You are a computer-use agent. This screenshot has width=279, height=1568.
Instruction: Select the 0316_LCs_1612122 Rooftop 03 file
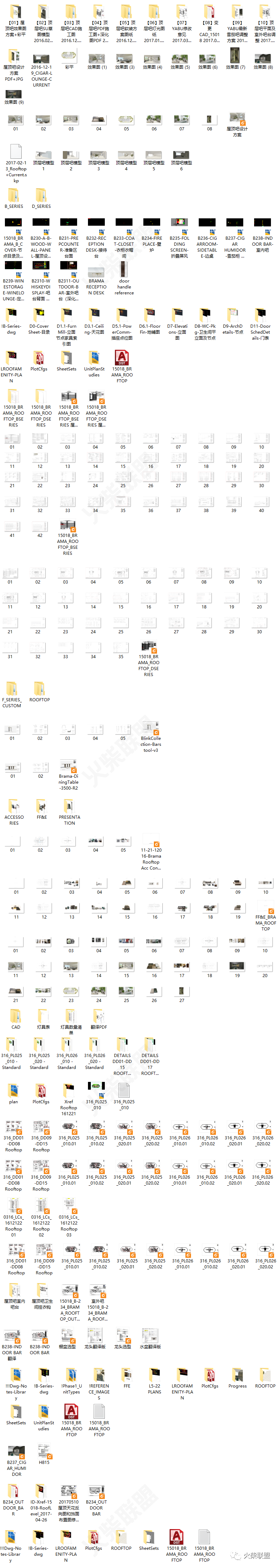(69, 1218)
